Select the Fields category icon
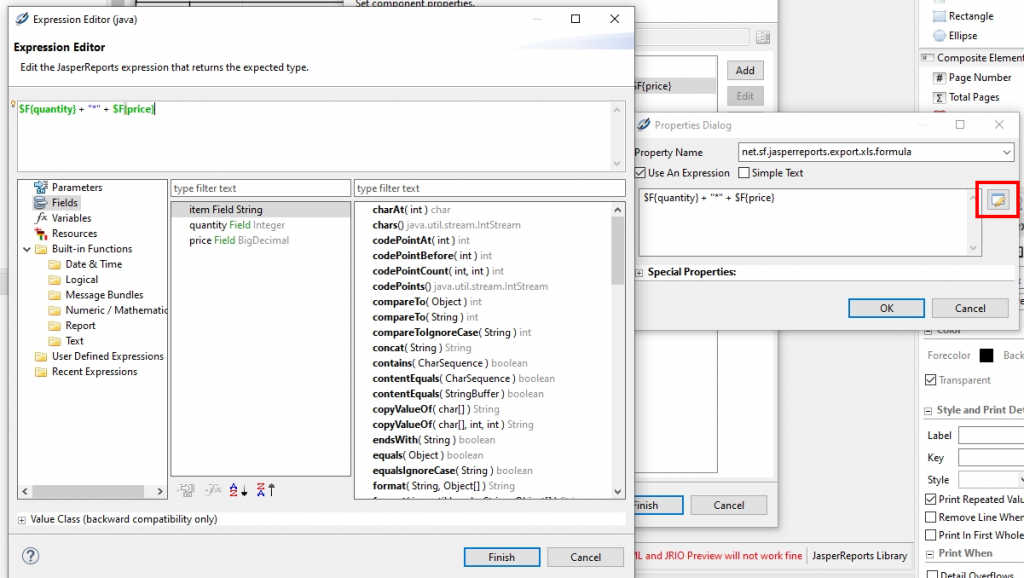This screenshot has height=578, width=1024. tap(40, 203)
